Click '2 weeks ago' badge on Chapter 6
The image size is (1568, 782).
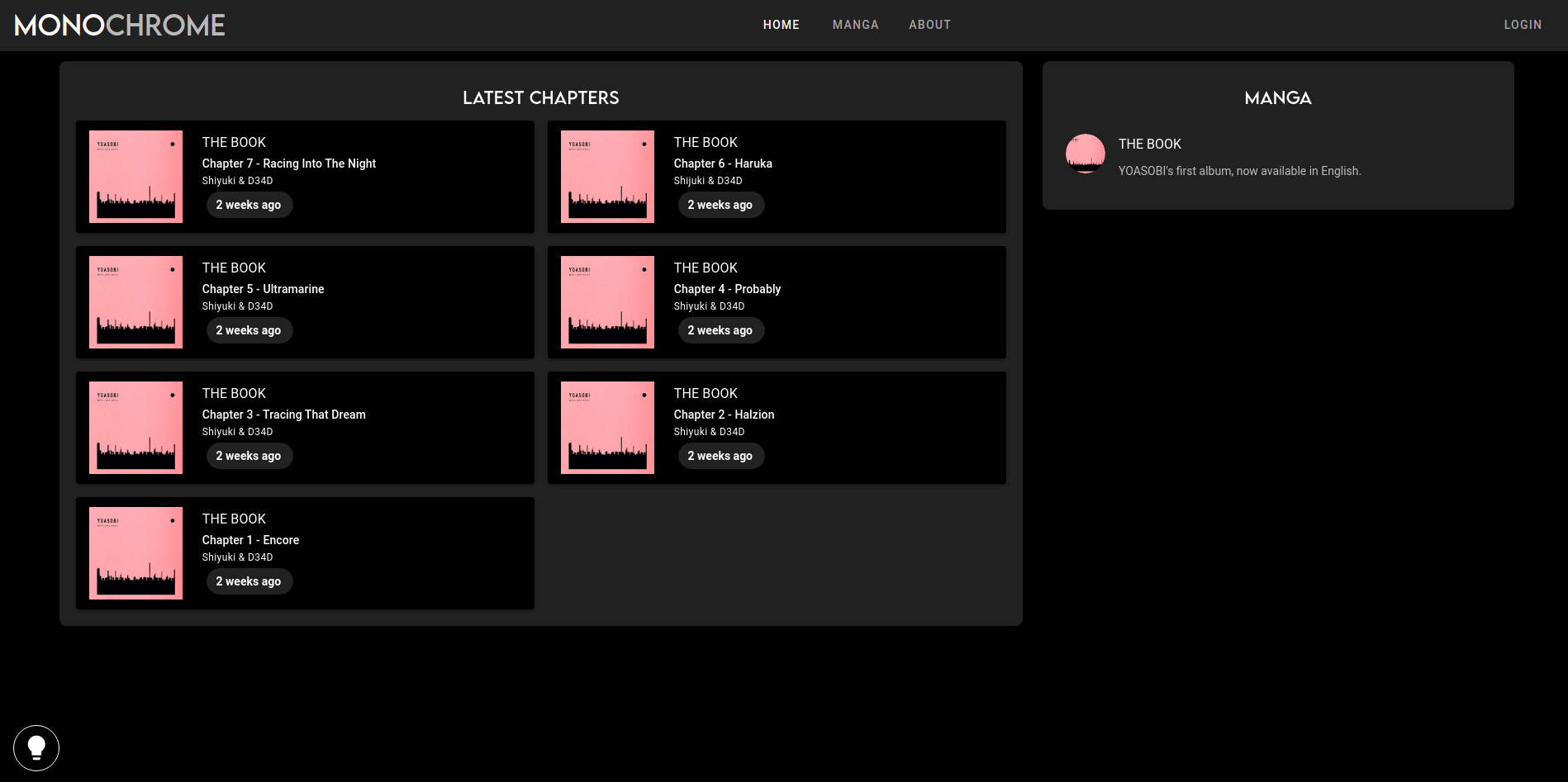[x=720, y=205]
